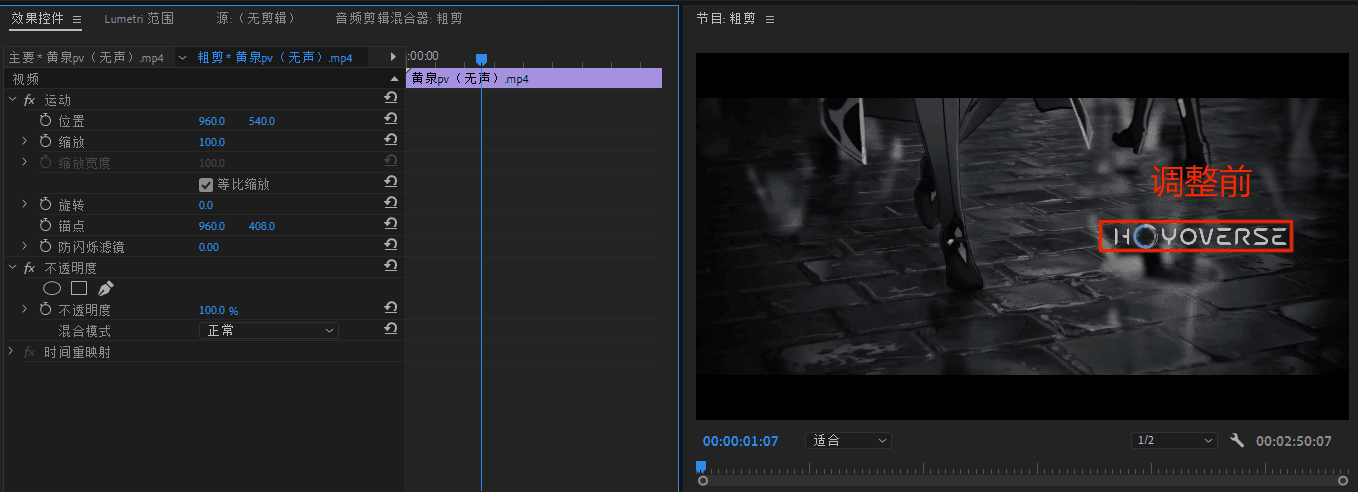Click the ellipse mask tool under Opacity
The width and height of the screenshot is (1358, 492).
pos(52,288)
